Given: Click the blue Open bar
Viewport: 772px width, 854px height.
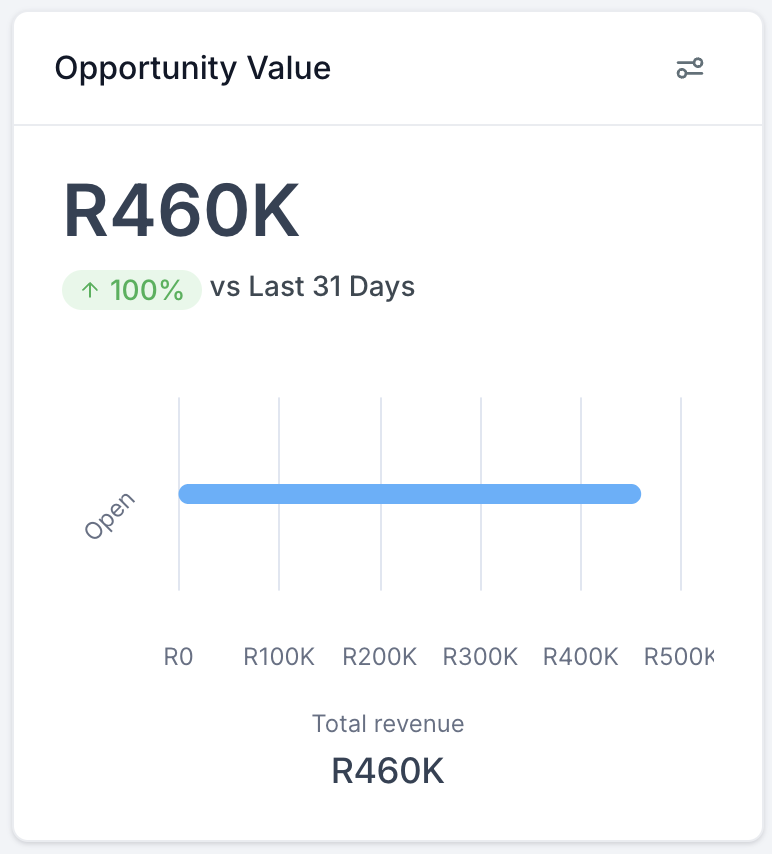Looking at the screenshot, I should coord(410,494).
